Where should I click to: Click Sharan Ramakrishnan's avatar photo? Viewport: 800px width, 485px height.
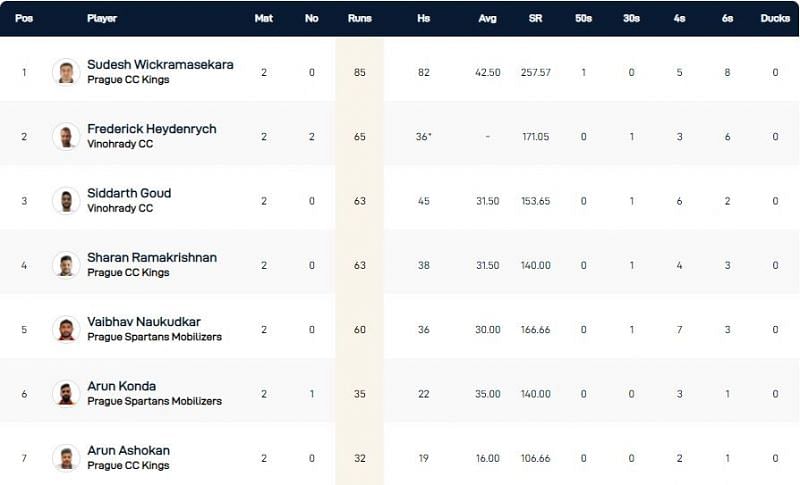tap(66, 265)
